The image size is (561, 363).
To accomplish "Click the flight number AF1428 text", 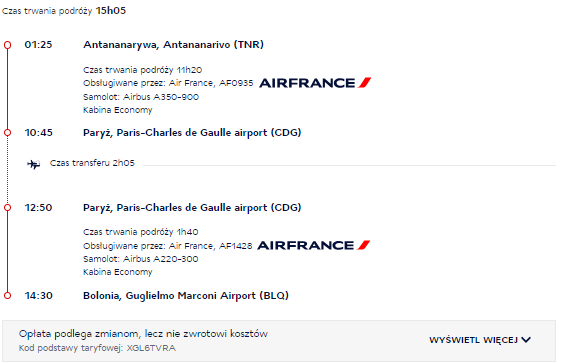I will pos(235,246).
